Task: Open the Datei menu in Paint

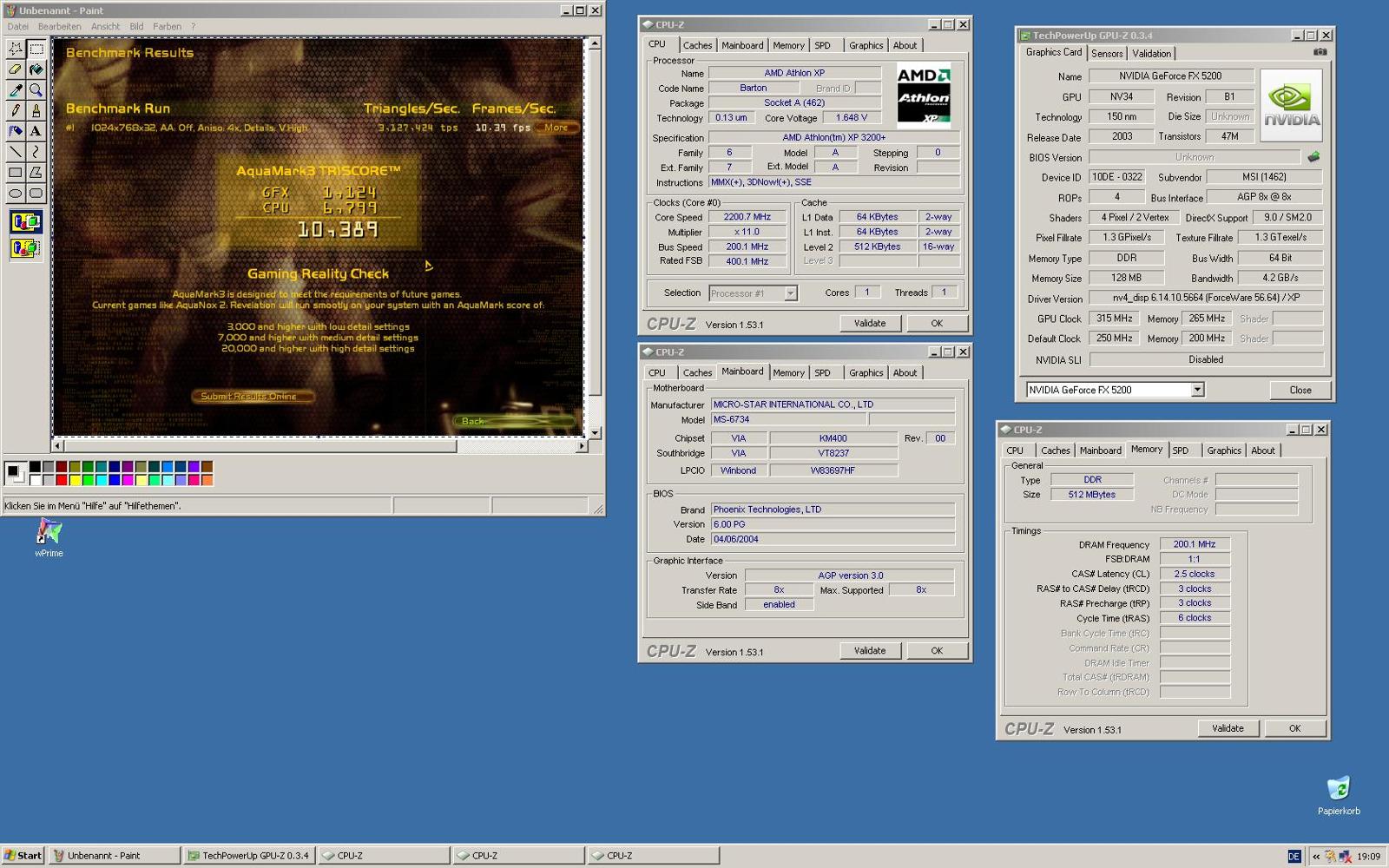Action: tap(18, 26)
